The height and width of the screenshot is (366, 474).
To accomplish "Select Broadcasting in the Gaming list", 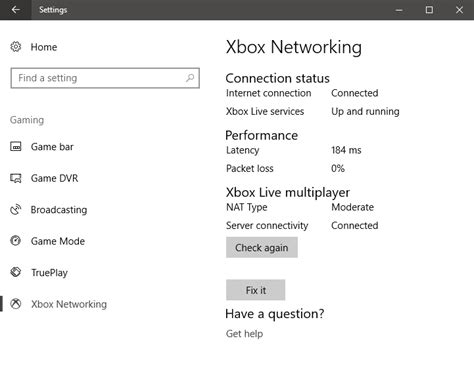I will [59, 210].
